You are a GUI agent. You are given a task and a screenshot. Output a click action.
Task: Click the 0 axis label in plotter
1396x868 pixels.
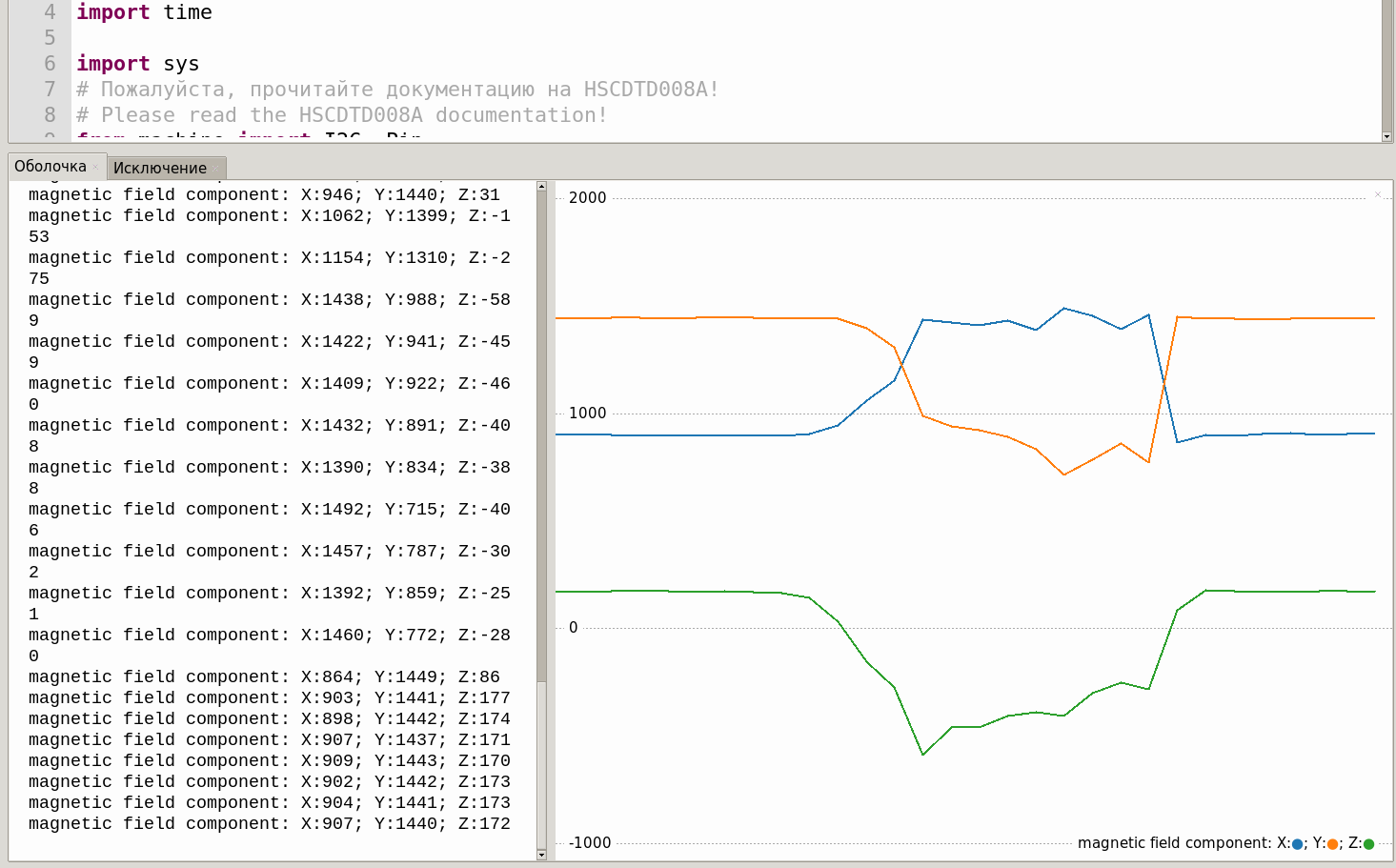click(573, 628)
